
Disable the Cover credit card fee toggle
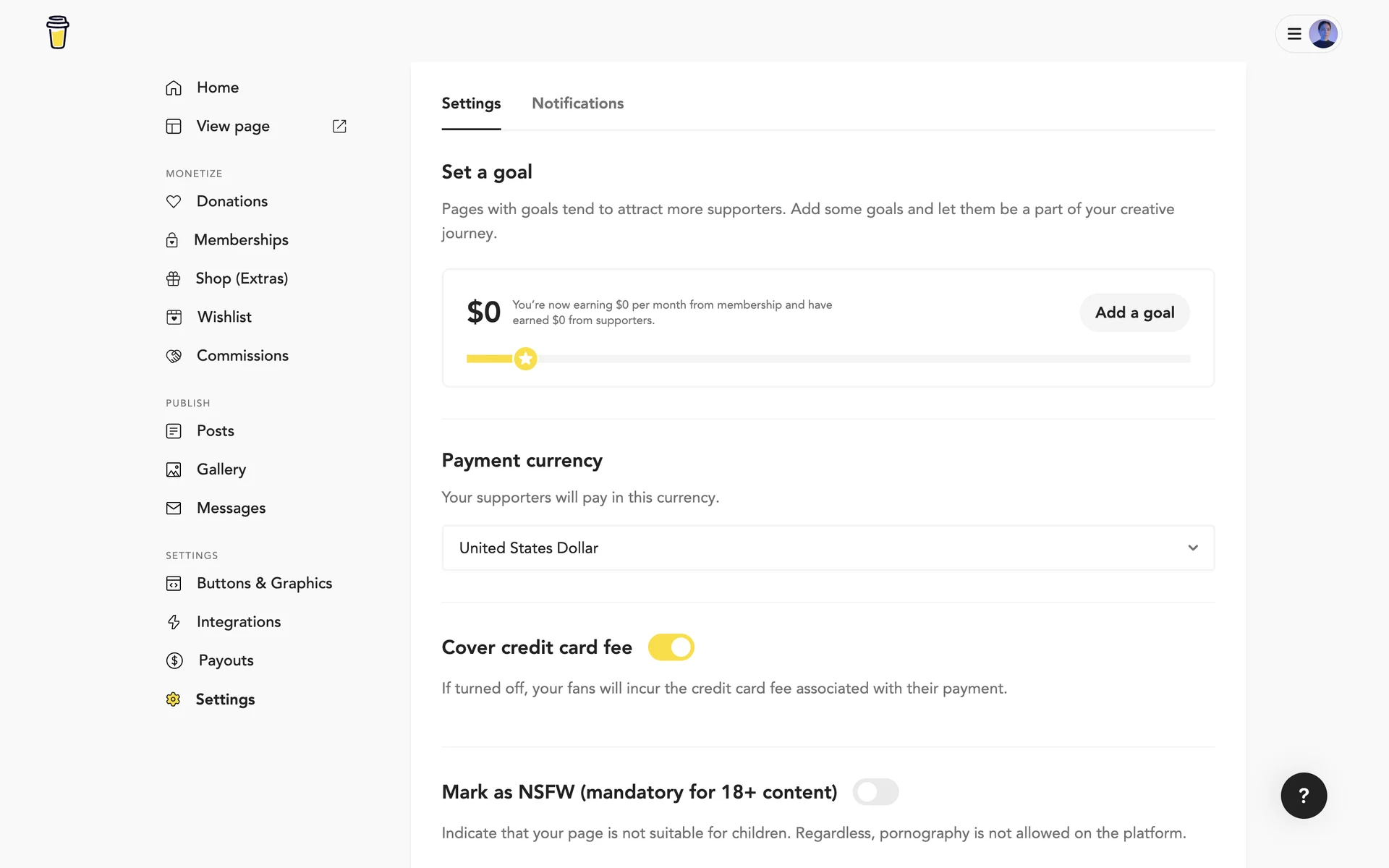(x=671, y=647)
